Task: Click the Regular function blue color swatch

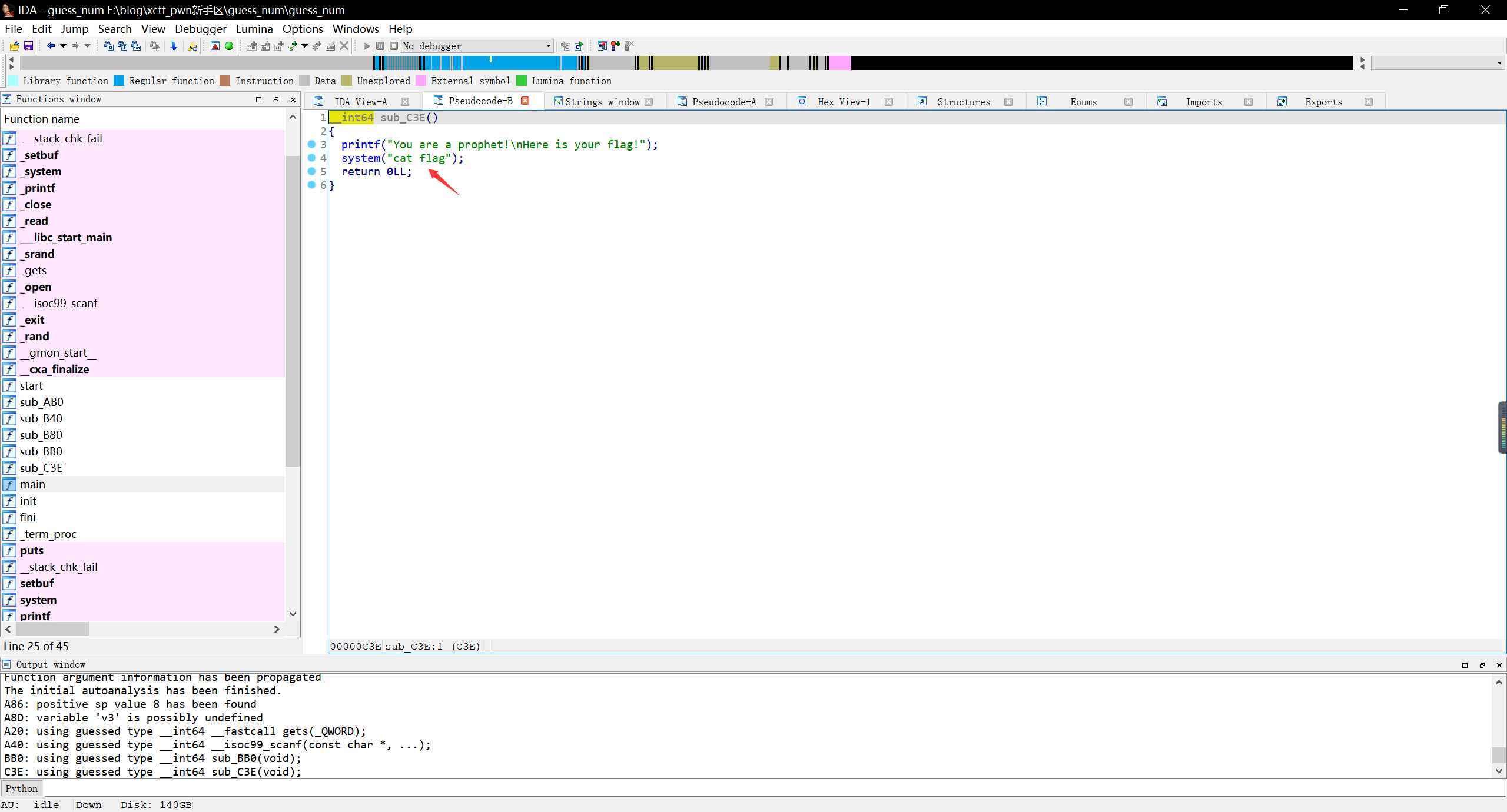Action: 119,81
